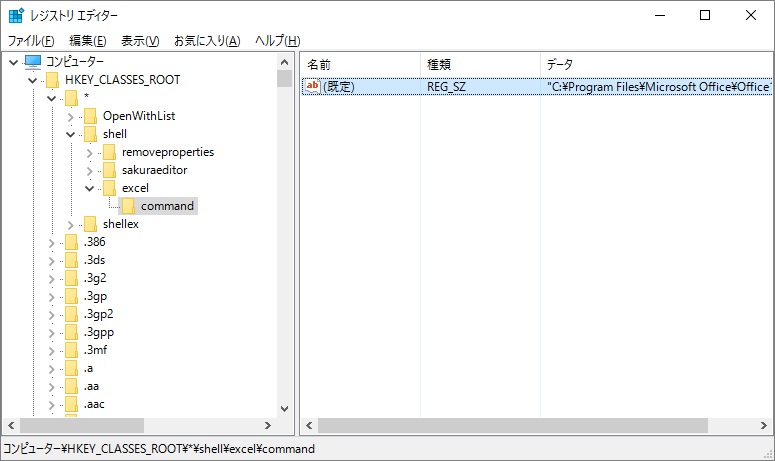Collapse the HKEY_CLASSES_ROOT node
Viewport: 775px width, 461px height.
point(33,80)
